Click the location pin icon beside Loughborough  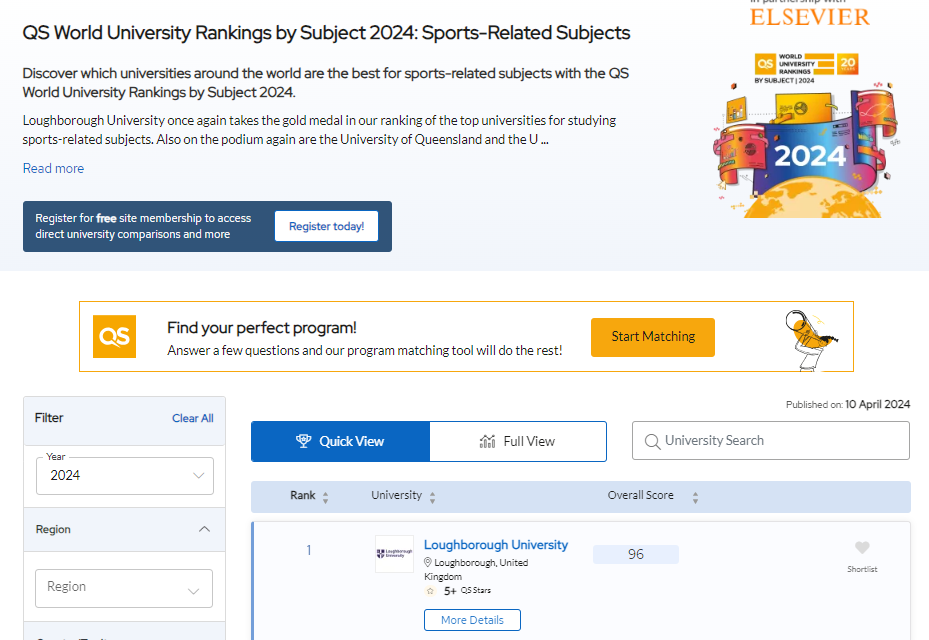pyautogui.click(x=428, y=562)
